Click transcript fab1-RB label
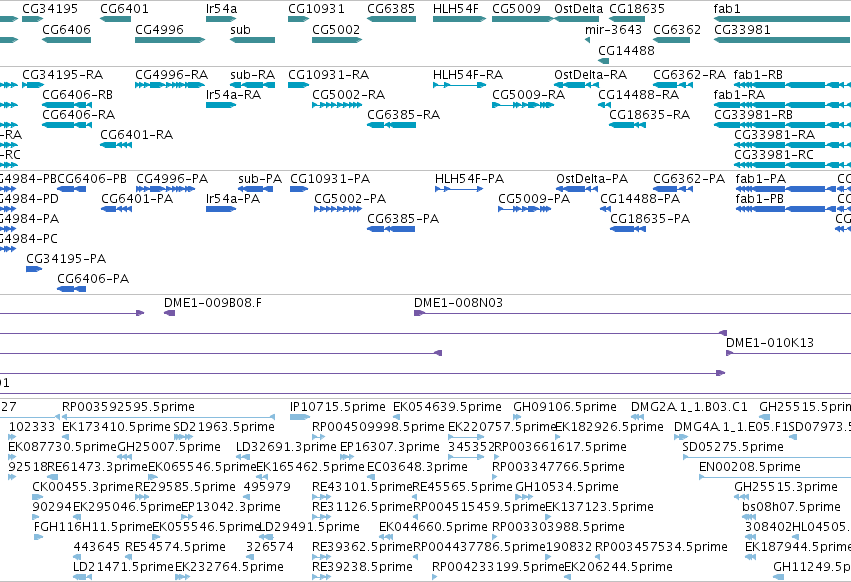 pyautogui.click(x=758, y=74)
